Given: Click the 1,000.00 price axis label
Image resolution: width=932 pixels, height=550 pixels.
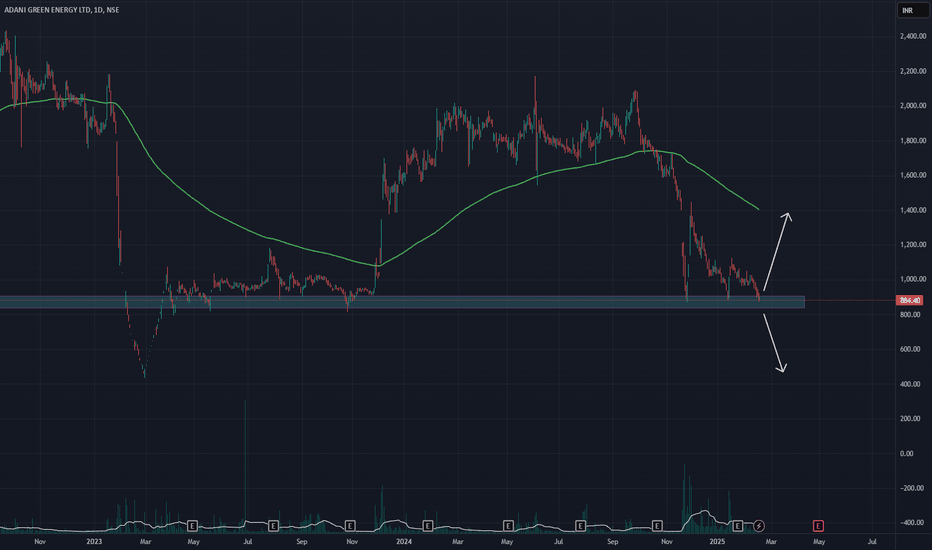Looking at the screenshot, I should click(913, 279).
